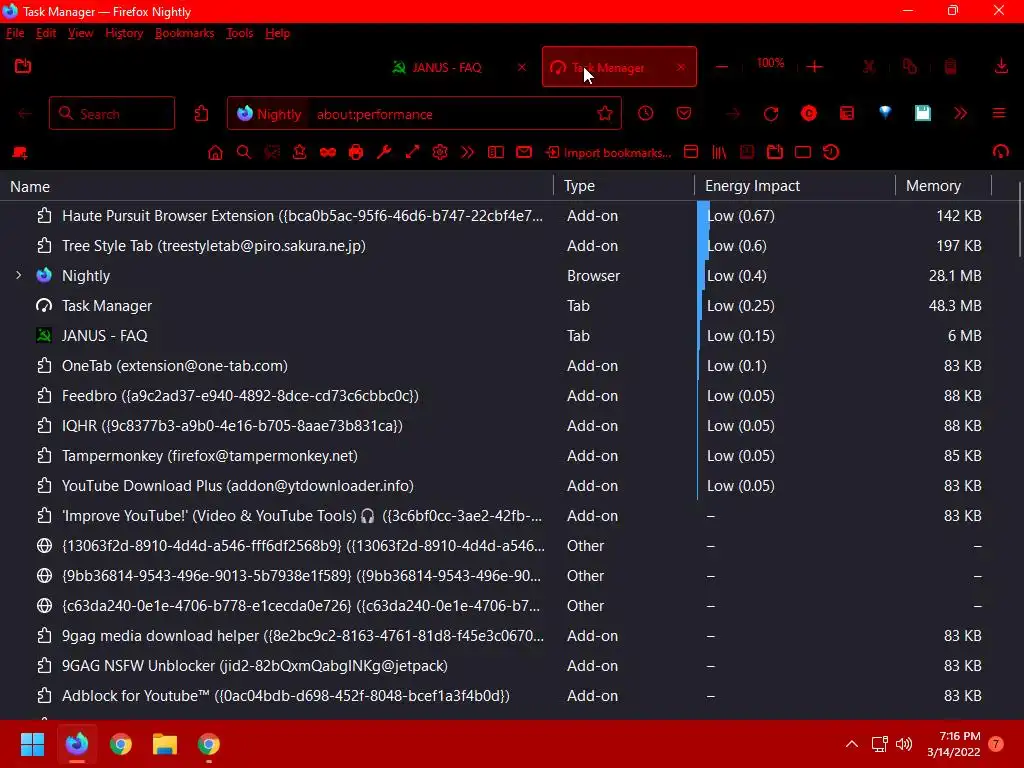Screen dimensions: 1024x768
Task: Toggle full screen with the diagonal arrows icon
Action: tap(412, 153)
